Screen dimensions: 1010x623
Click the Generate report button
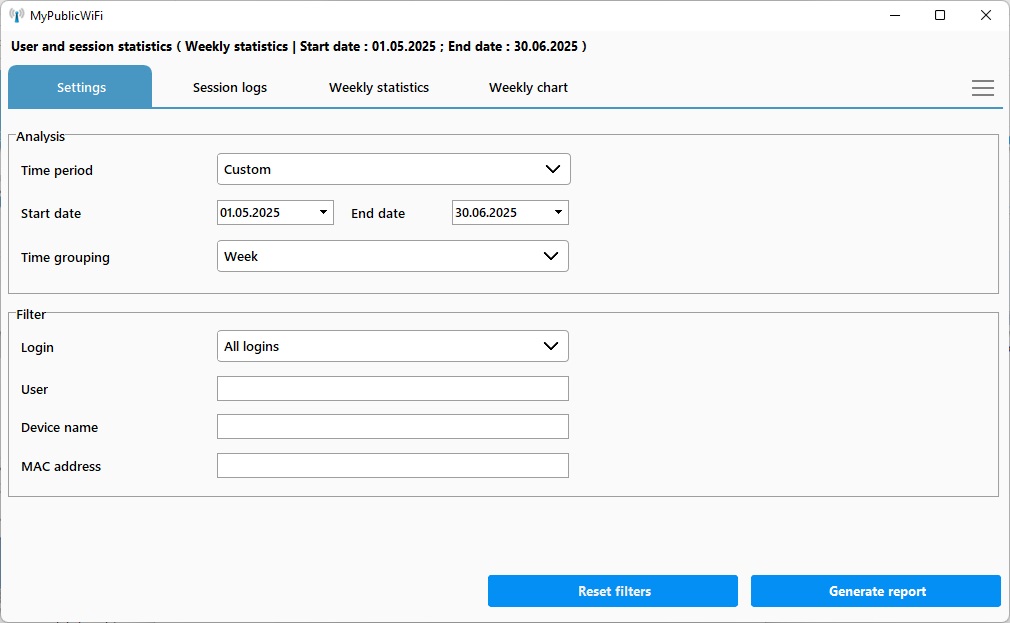[875, 591]
